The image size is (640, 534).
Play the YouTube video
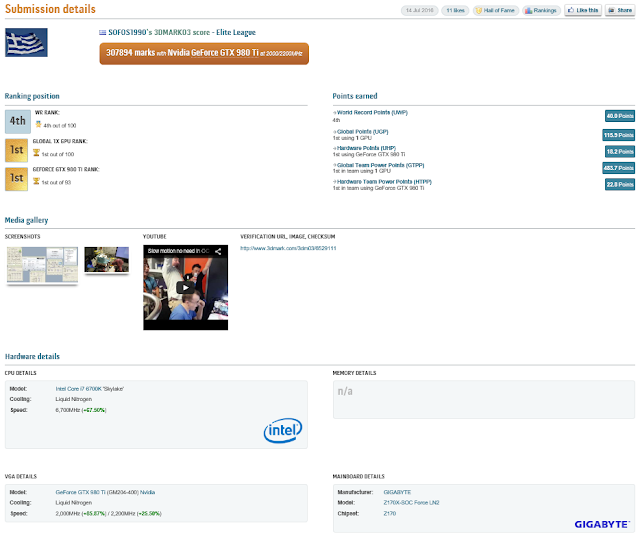185,287
